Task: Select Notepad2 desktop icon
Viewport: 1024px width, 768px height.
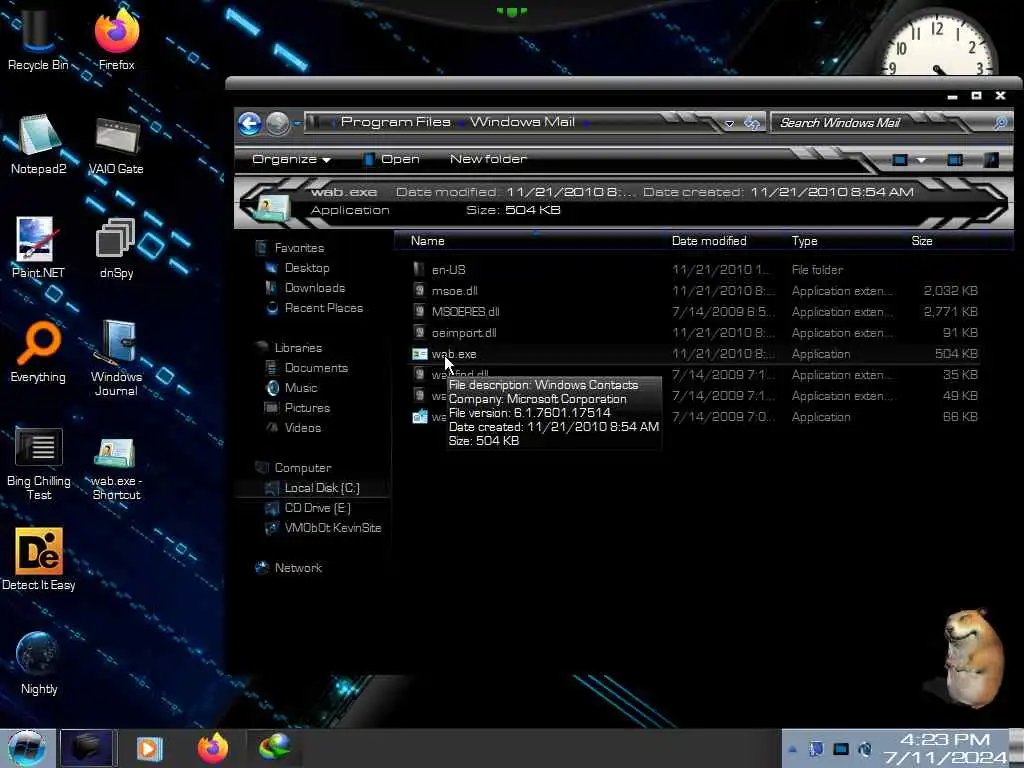Action: pyautogui.click(x=39, y=144)
